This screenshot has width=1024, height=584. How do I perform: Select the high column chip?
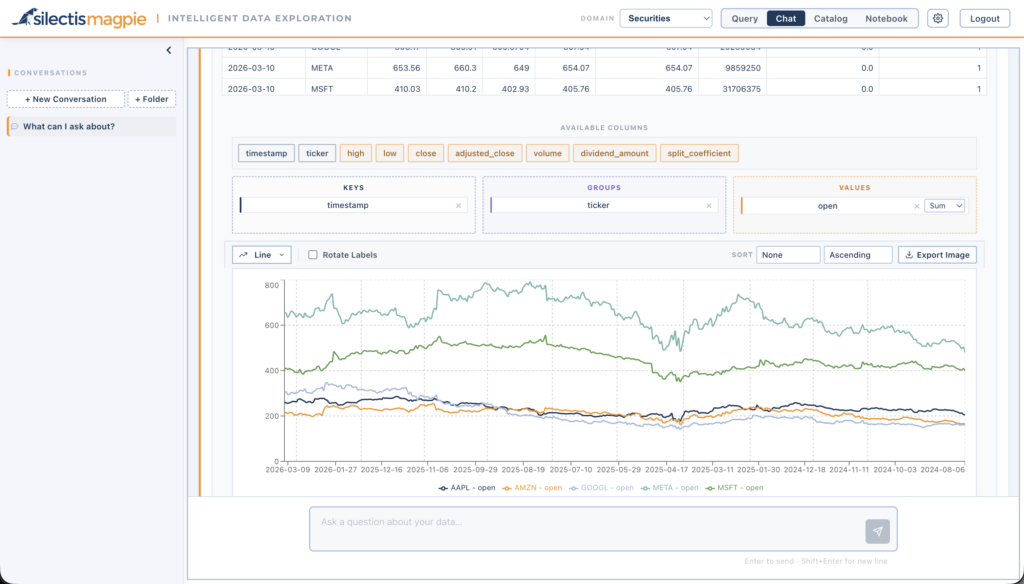(356, 154)
